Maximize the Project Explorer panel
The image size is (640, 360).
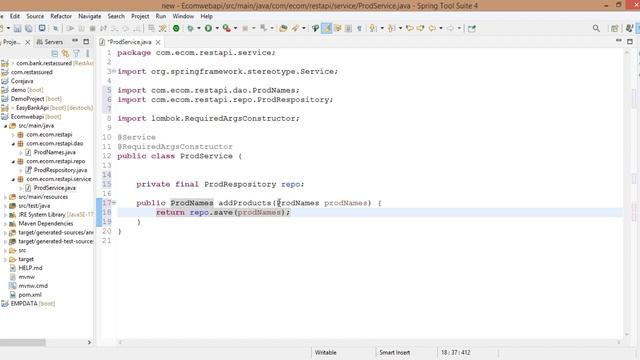point(86,41)
